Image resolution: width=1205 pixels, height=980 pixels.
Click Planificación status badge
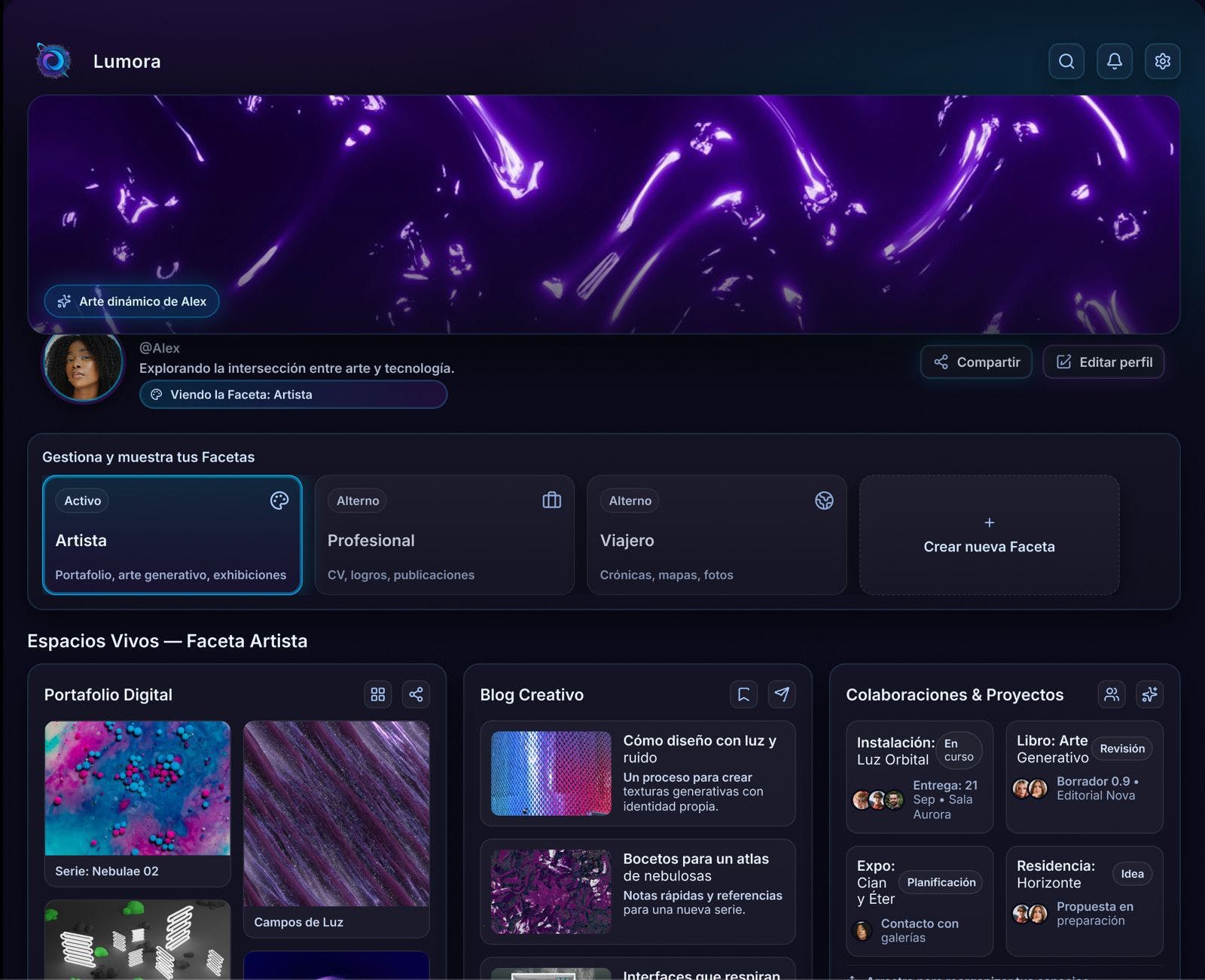pos(941,882)
